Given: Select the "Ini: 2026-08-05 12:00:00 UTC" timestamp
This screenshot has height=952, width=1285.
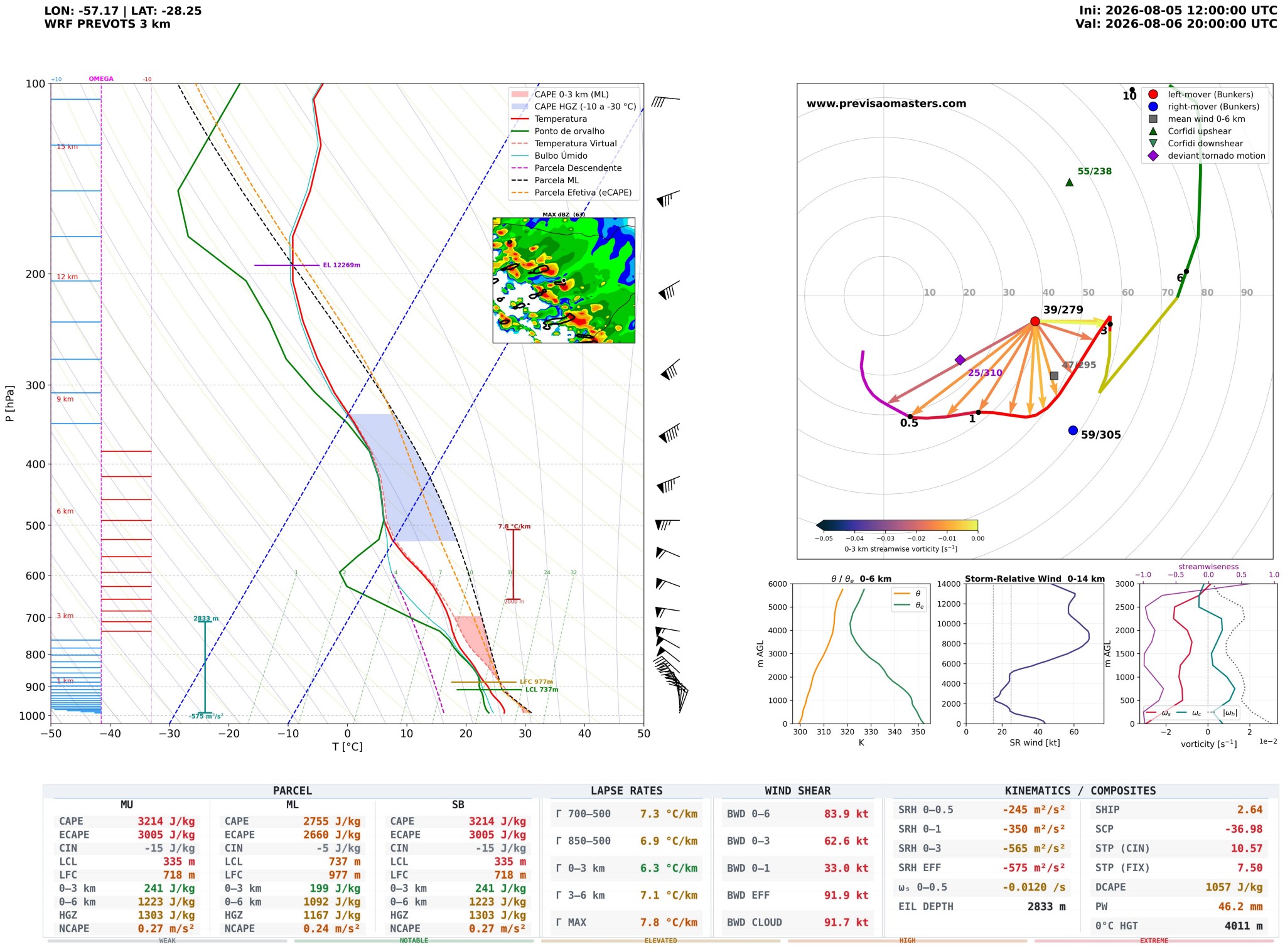Looking at the screenshot, I should pos(1178,11).
